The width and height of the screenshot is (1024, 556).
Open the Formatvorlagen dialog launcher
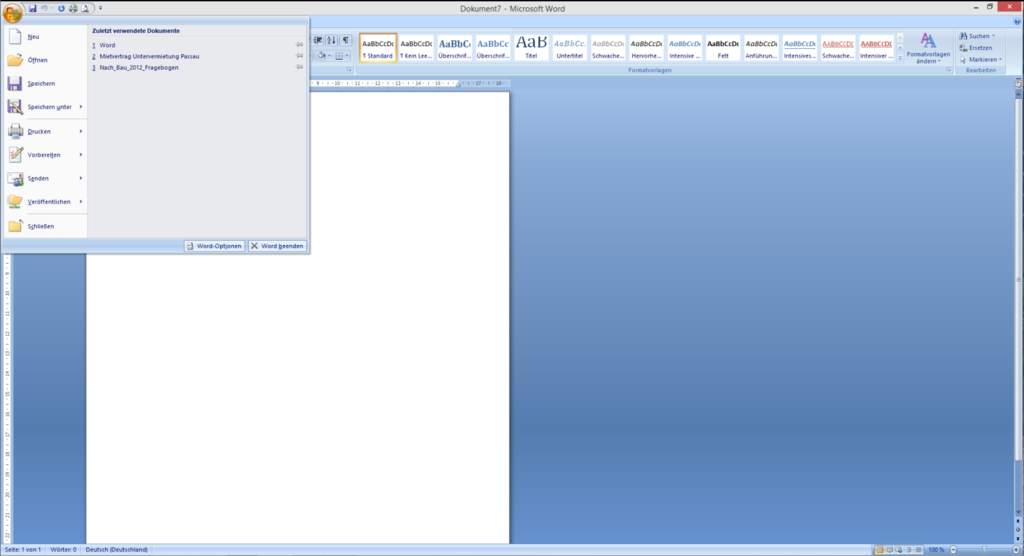pos(949,70)
